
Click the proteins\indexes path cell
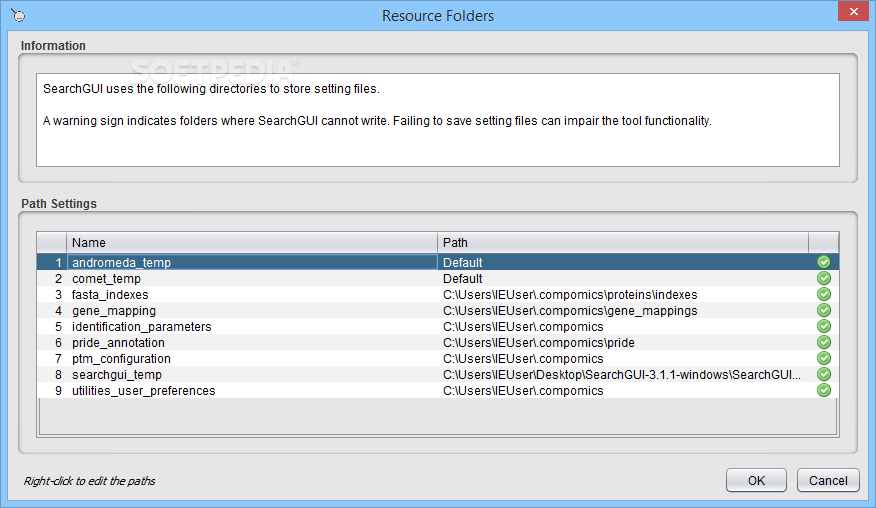(x=623, y=295)
